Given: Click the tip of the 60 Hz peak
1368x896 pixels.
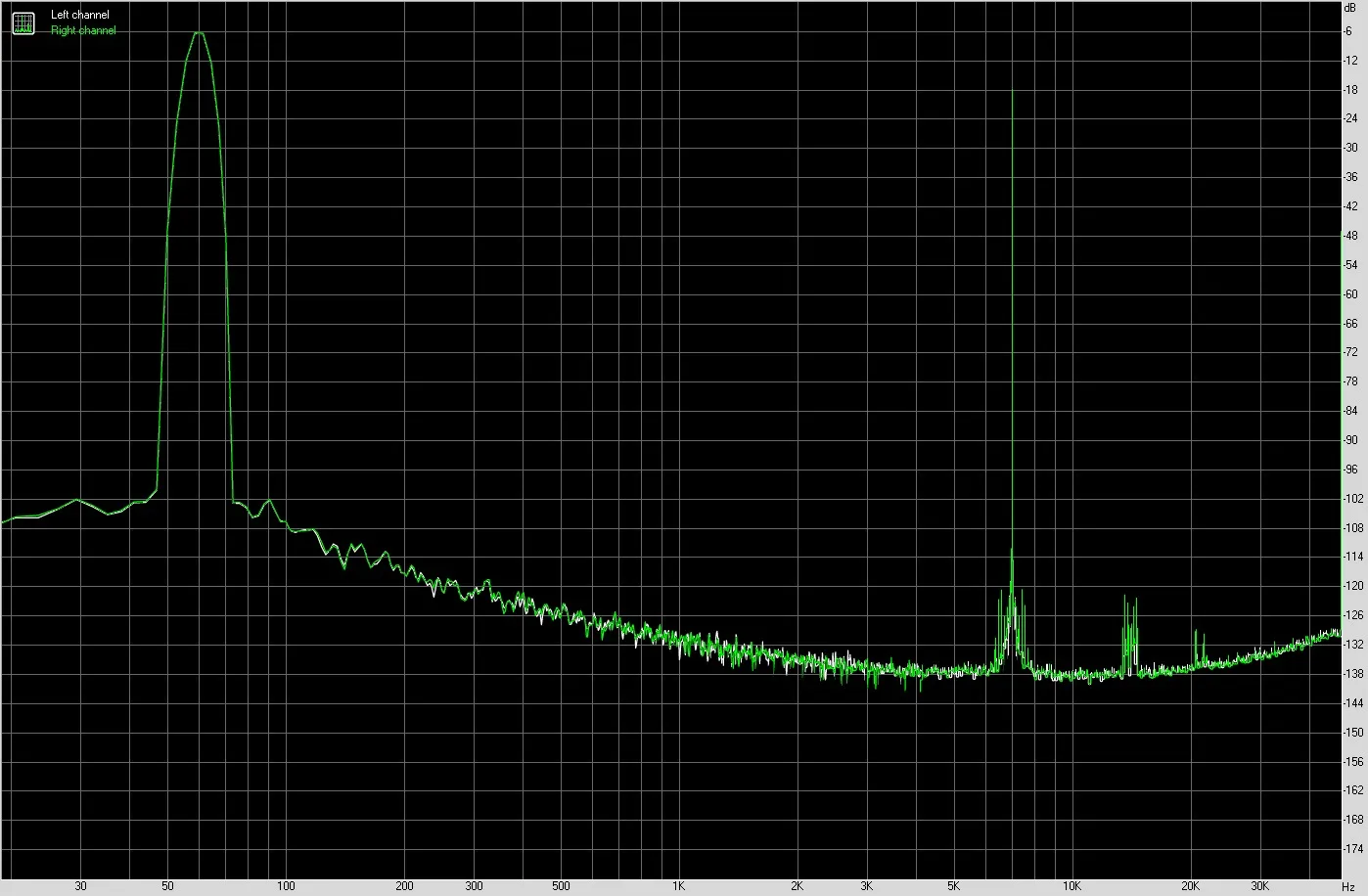Looking at the screenshot, I should 199,33.
